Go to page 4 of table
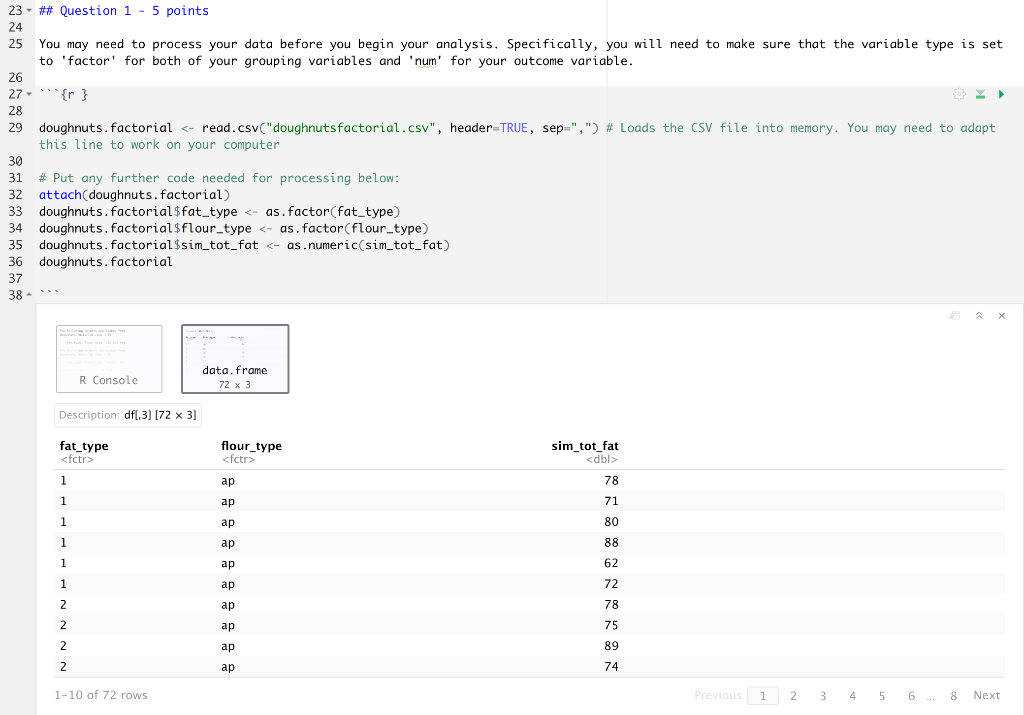 [852, 696]
